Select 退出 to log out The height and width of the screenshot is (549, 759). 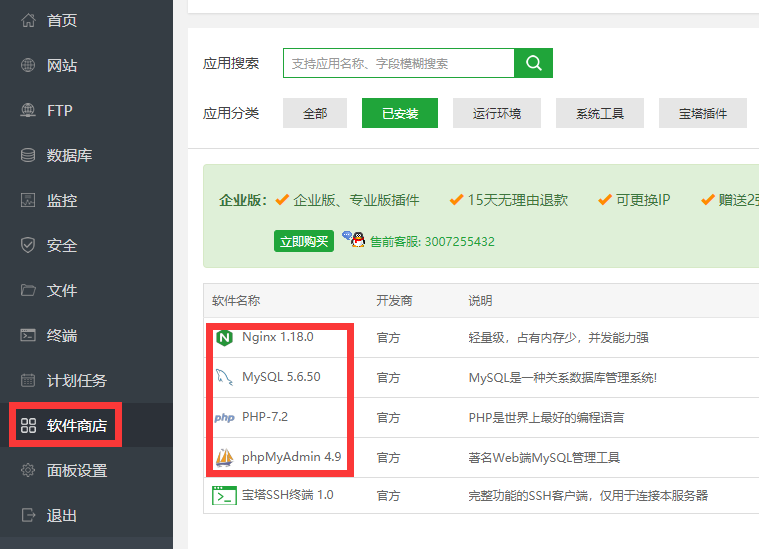click(x=61, y=515)
